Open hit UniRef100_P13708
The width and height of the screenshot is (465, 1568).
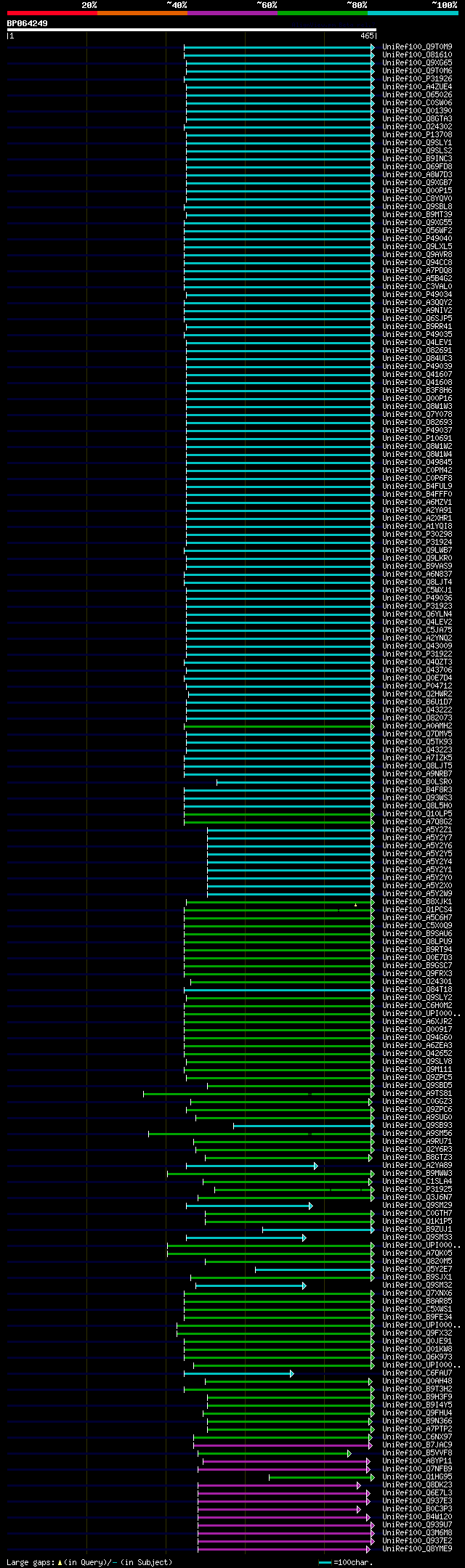pos(417,134)
